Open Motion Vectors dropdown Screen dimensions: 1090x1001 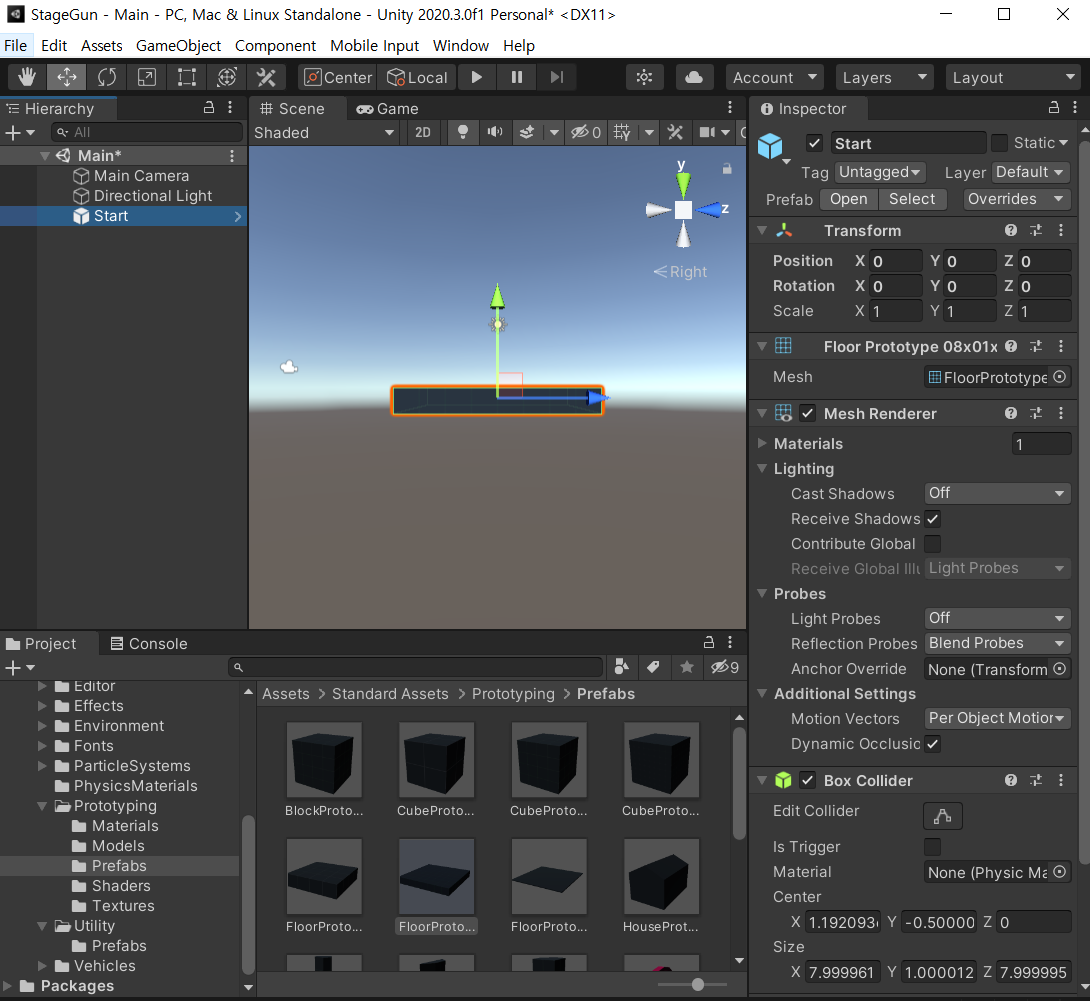[998, 718]
